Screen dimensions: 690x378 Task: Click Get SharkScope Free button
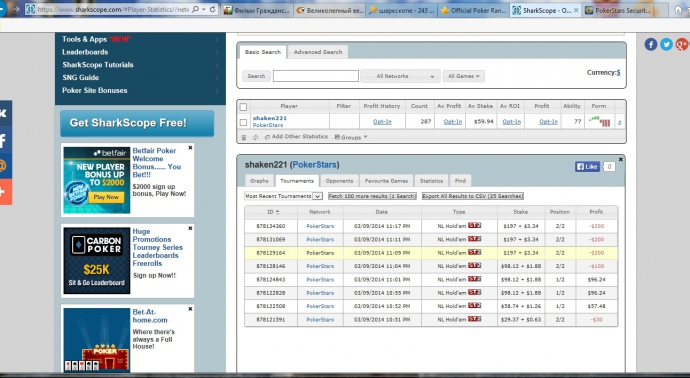137,123
